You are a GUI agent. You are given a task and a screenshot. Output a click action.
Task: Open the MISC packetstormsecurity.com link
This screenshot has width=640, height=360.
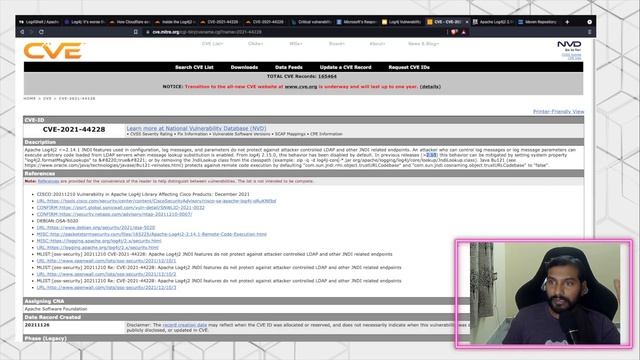(151, 234)
